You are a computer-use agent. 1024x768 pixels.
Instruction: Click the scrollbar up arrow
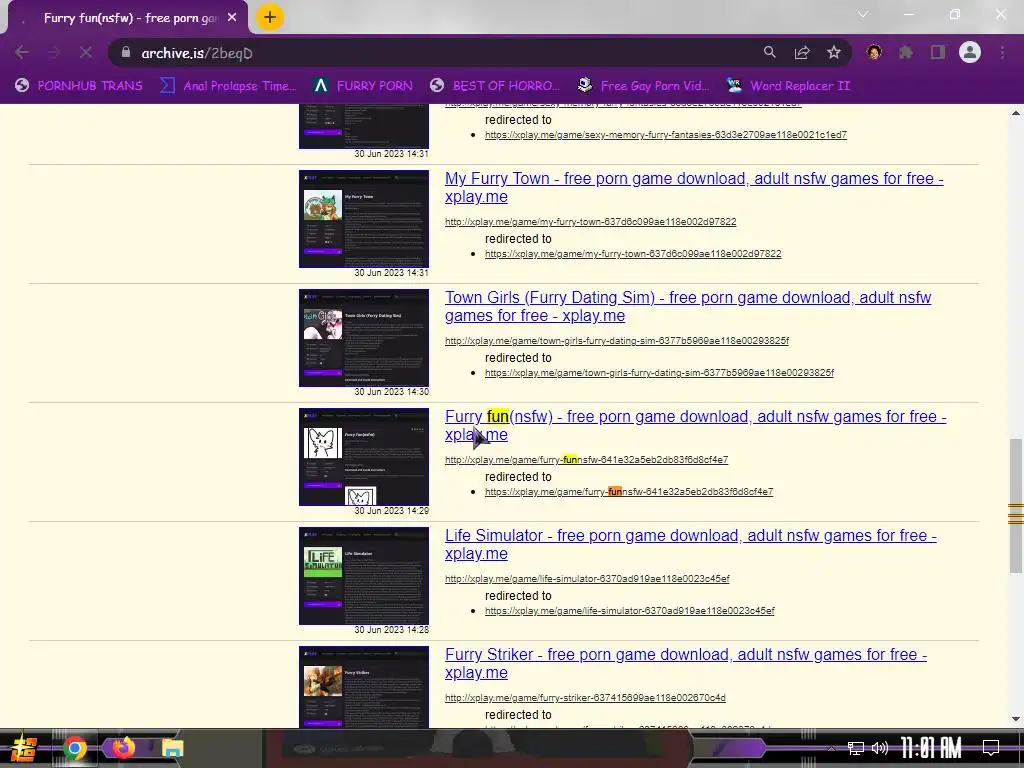tap(1016, 113)
